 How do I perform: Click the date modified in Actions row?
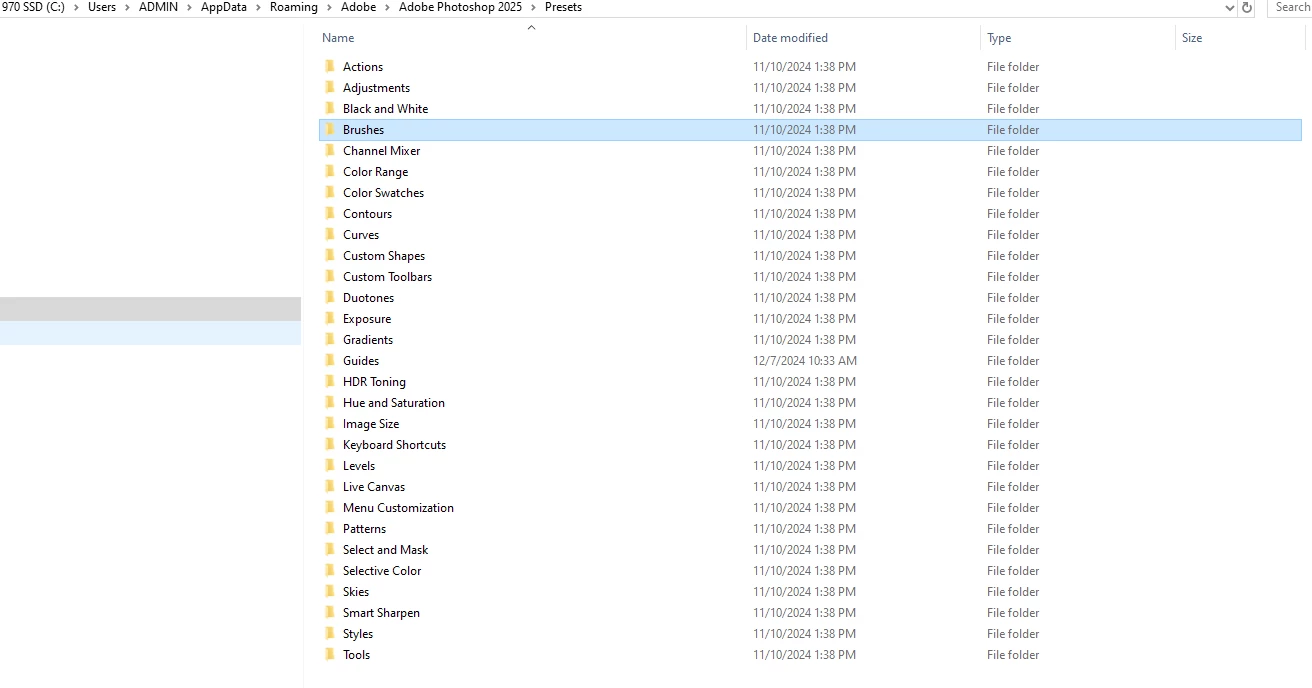coord(804,67)
